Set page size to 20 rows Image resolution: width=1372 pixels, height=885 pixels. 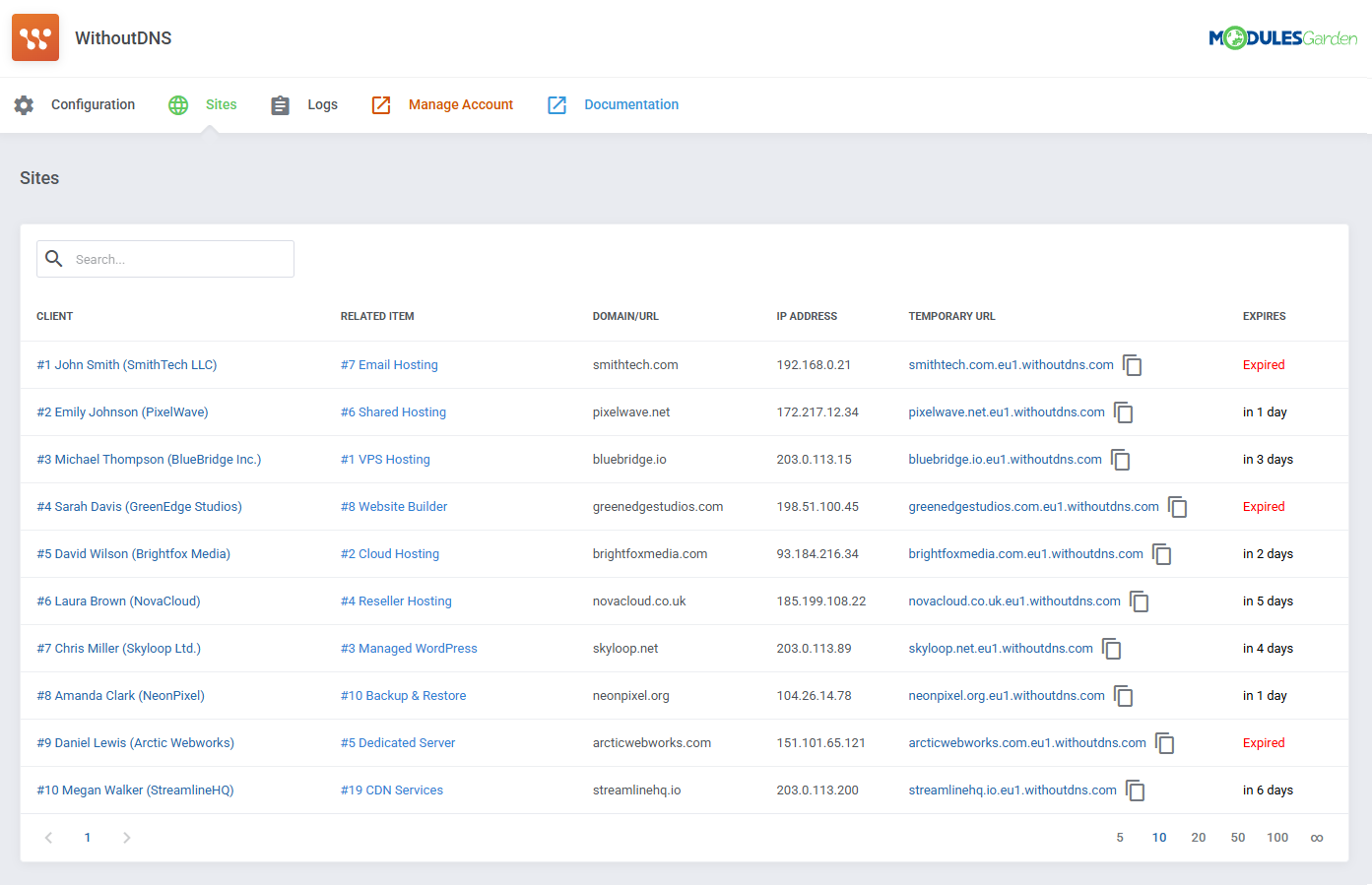(x=1199, y=837)
